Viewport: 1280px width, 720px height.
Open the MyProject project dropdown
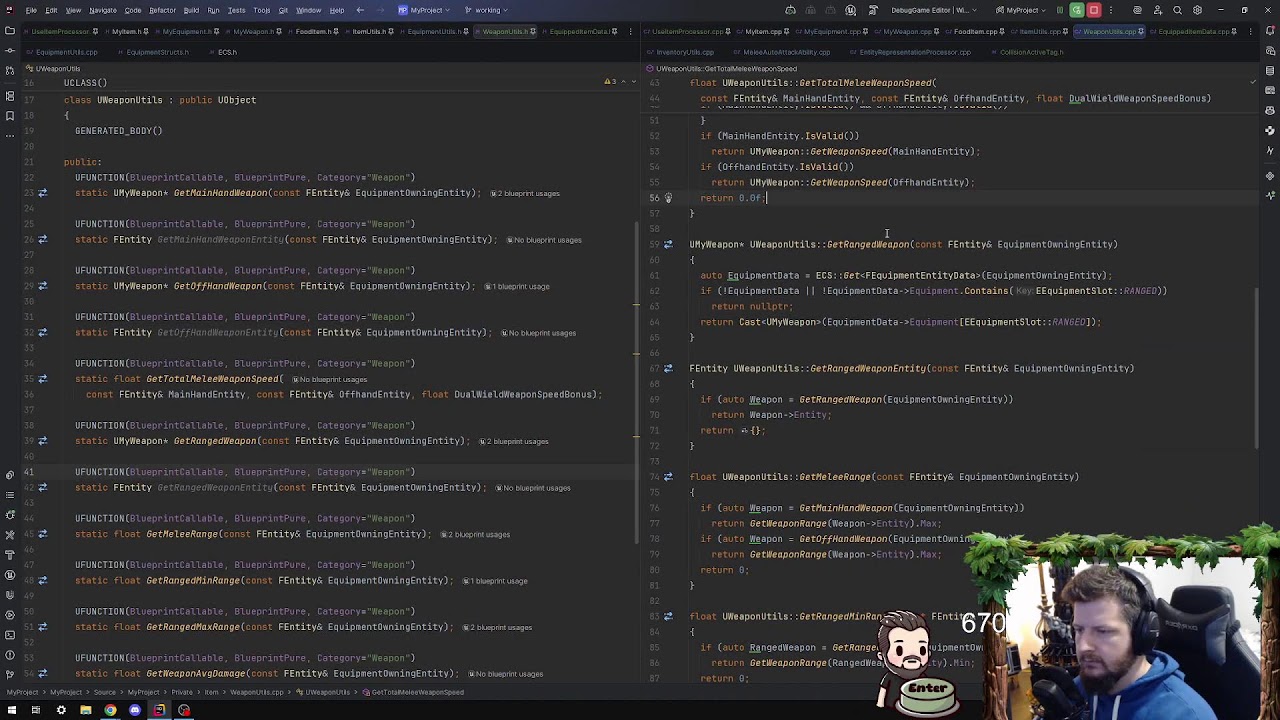point(424,10)
